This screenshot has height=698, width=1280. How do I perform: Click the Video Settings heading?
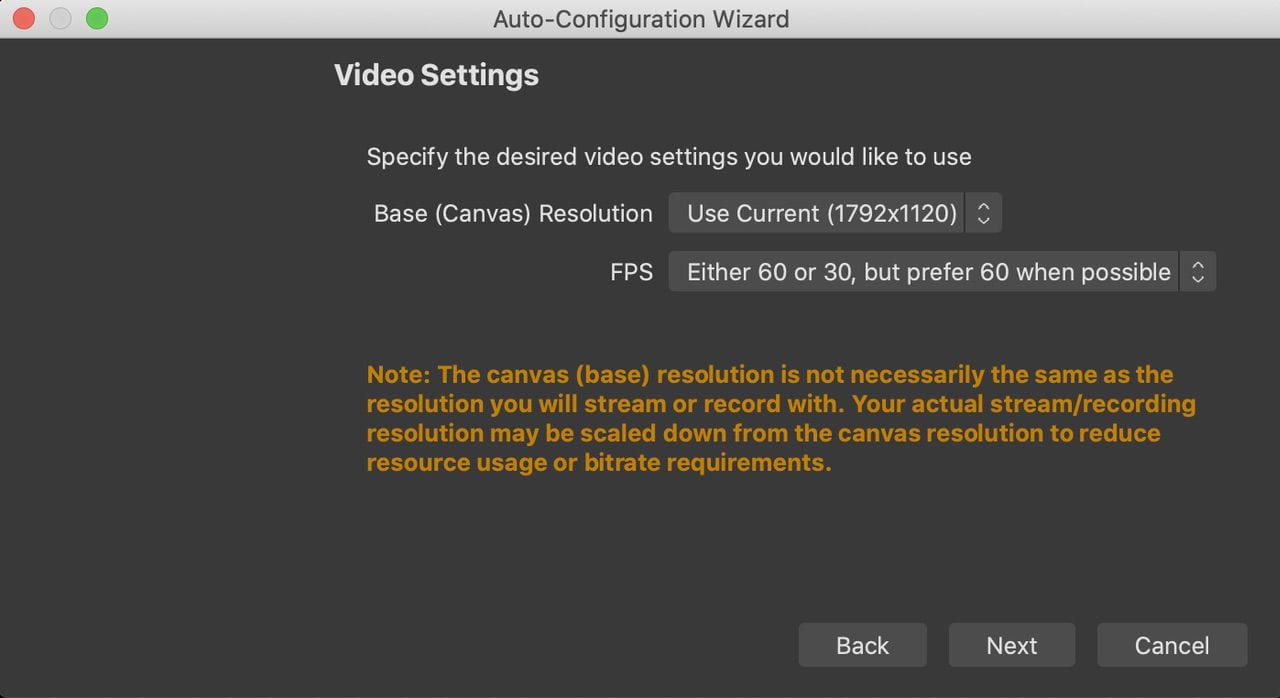(x=436, y=75)
